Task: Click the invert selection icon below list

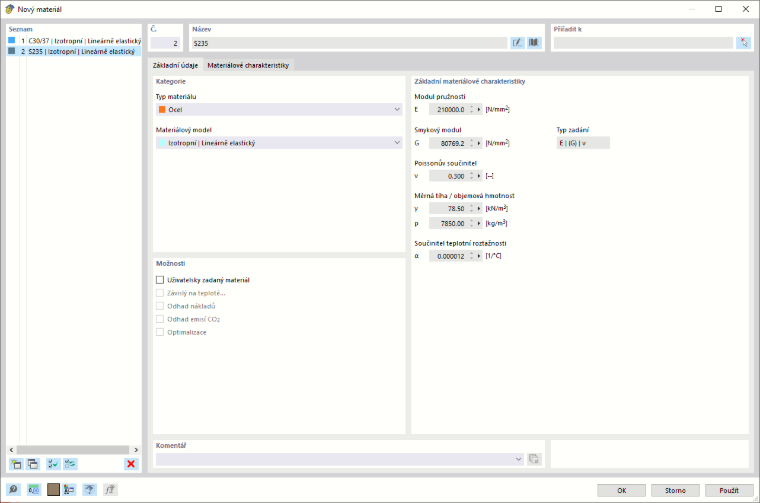Action: coord(70,464)
